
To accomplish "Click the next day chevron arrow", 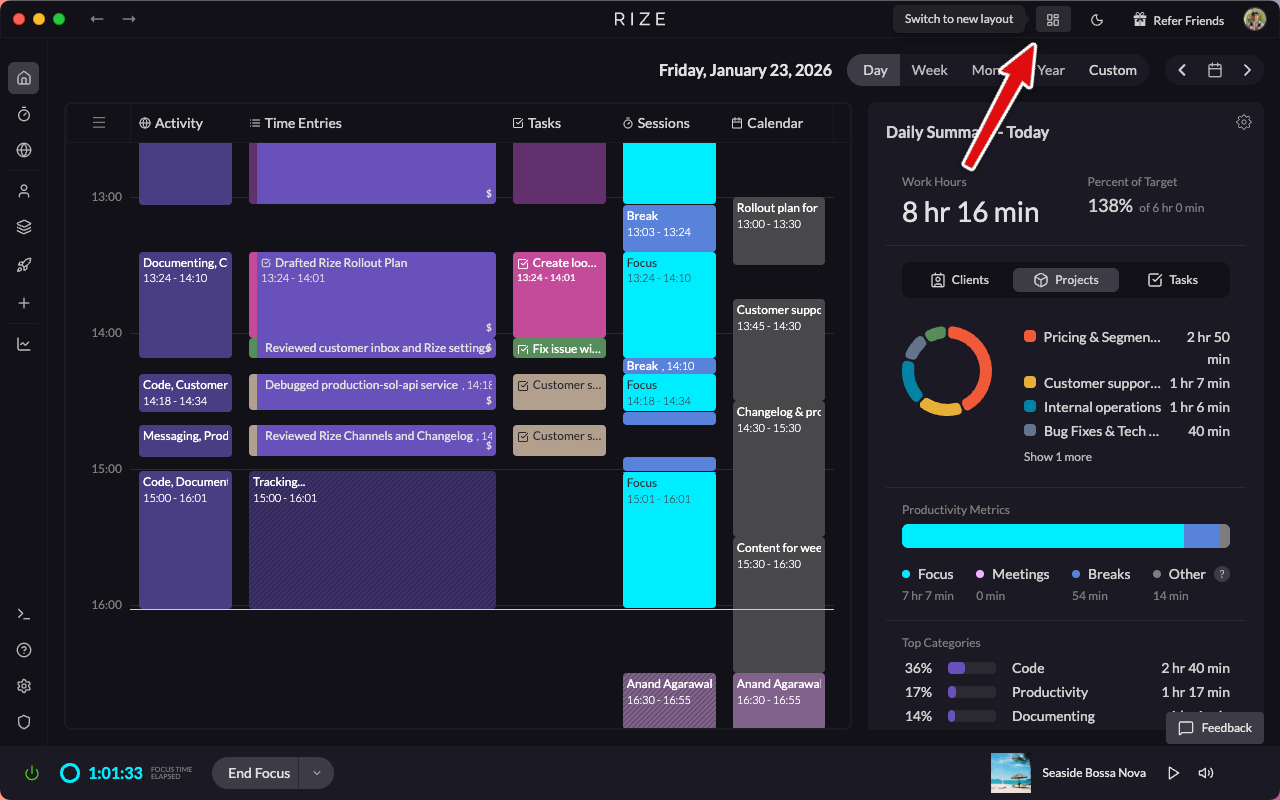I will point(1247,70).
